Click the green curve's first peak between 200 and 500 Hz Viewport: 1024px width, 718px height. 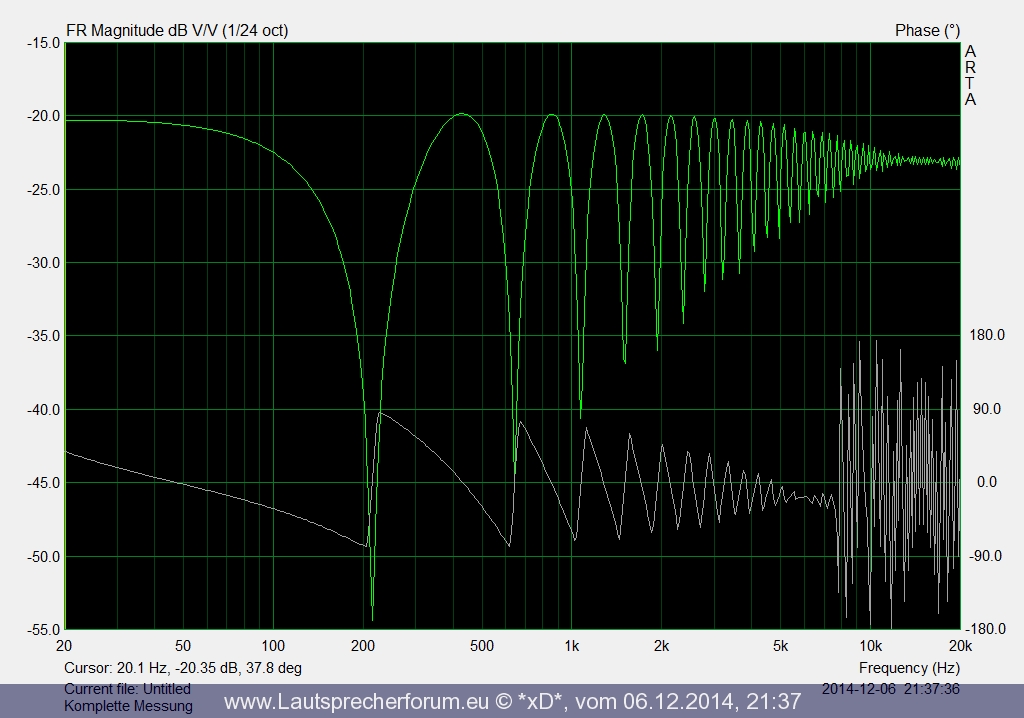tap(461, 114)
